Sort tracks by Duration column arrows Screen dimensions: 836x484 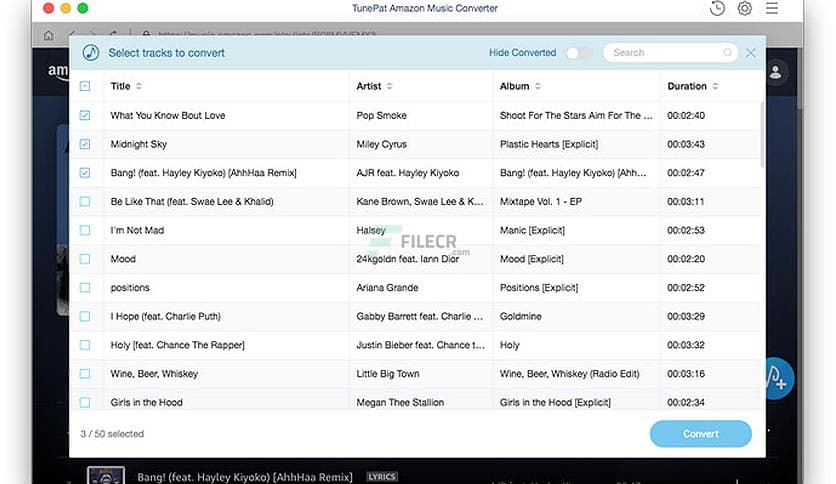[715, 86]
